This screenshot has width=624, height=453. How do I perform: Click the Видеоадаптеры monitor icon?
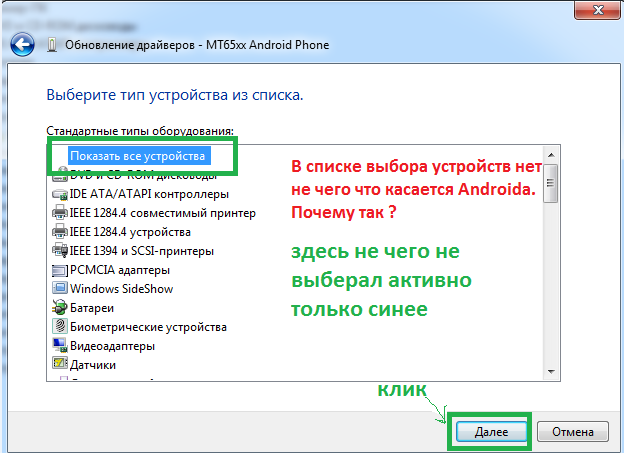pos(60,346)
